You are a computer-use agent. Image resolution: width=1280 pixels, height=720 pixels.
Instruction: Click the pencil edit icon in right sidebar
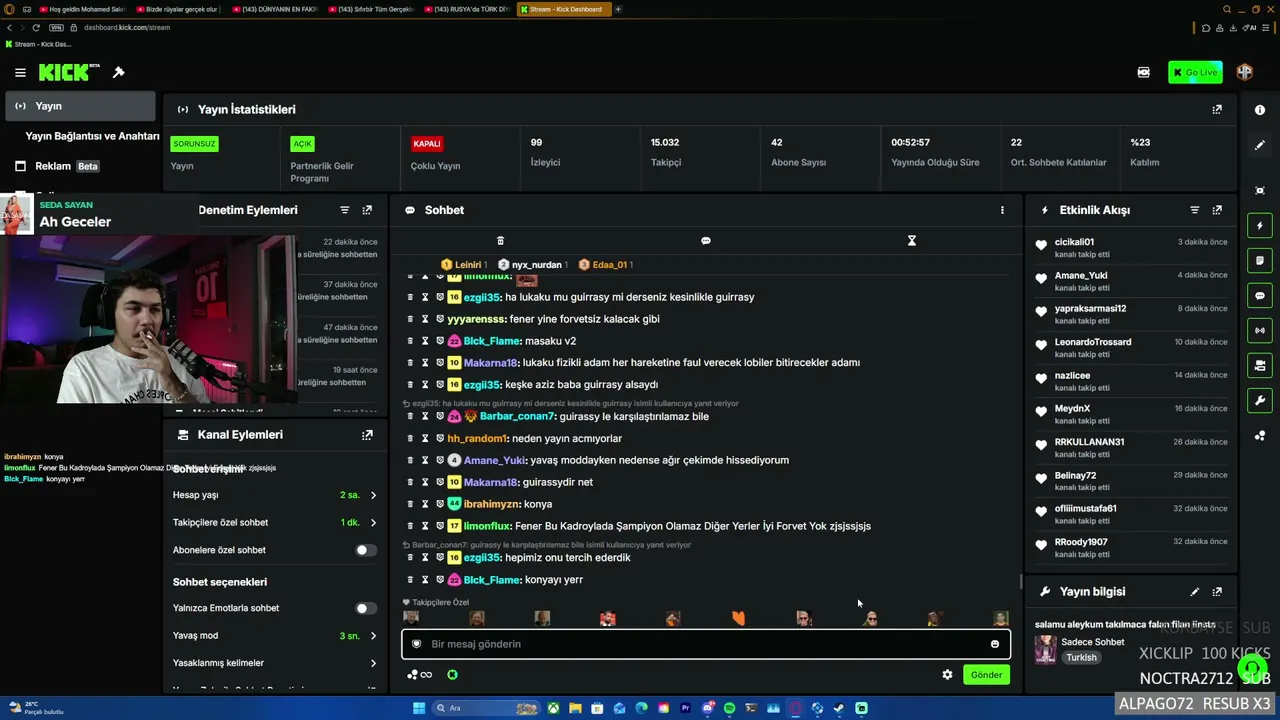click(x=1260, y=145)
